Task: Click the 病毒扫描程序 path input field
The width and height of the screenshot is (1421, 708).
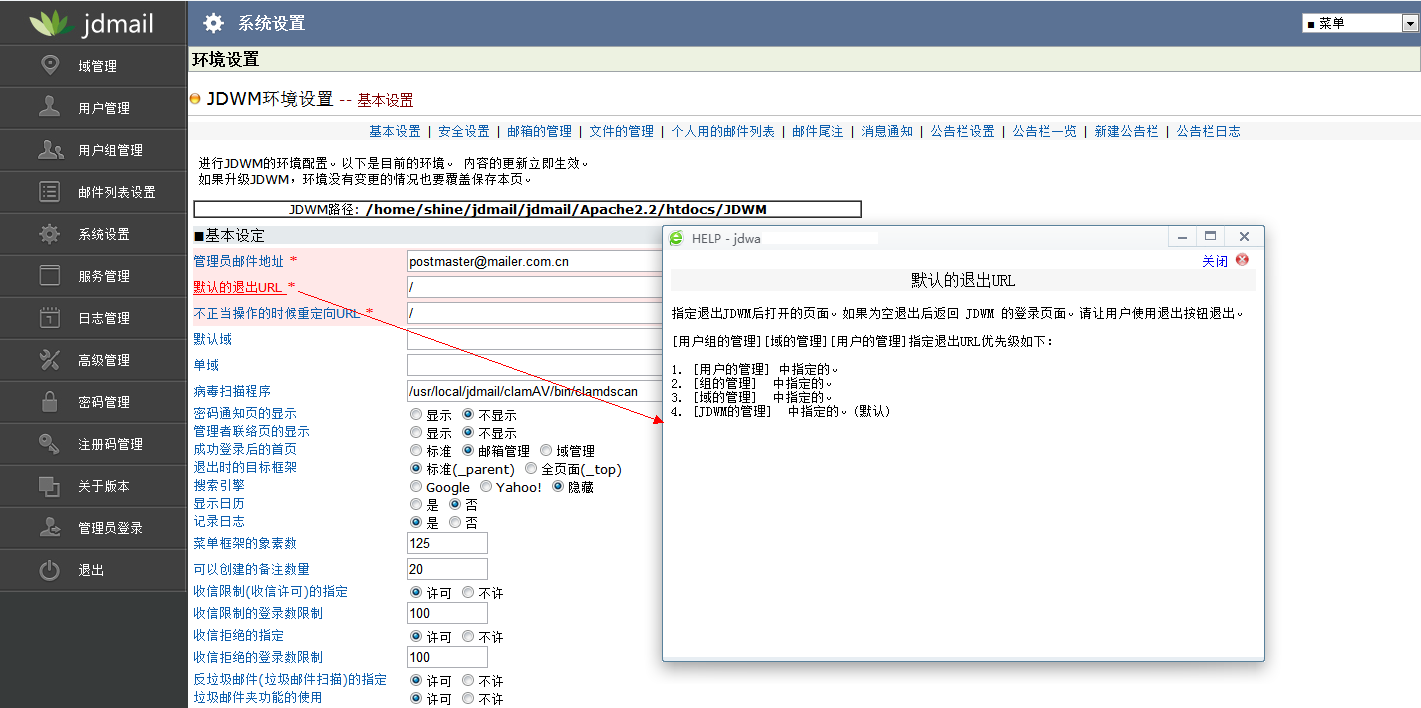Action: pos(535,391)
